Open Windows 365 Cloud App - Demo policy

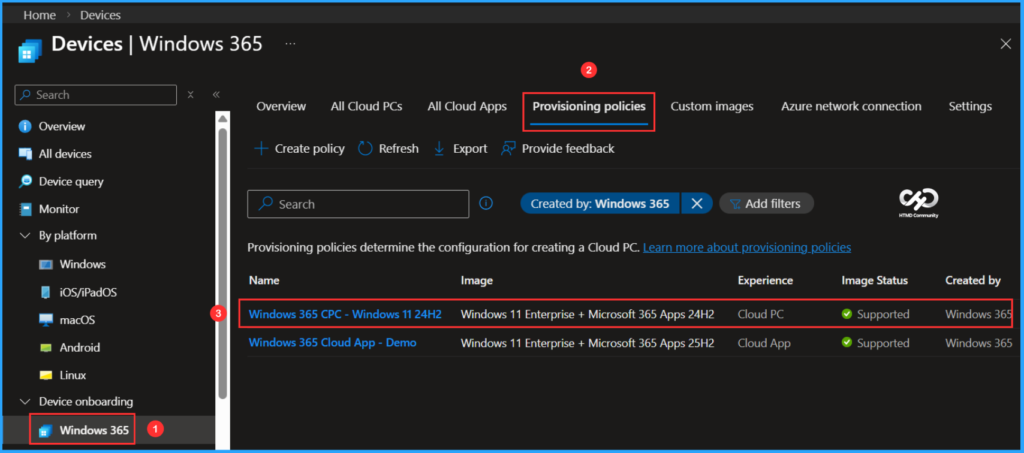tap(332, 343)
